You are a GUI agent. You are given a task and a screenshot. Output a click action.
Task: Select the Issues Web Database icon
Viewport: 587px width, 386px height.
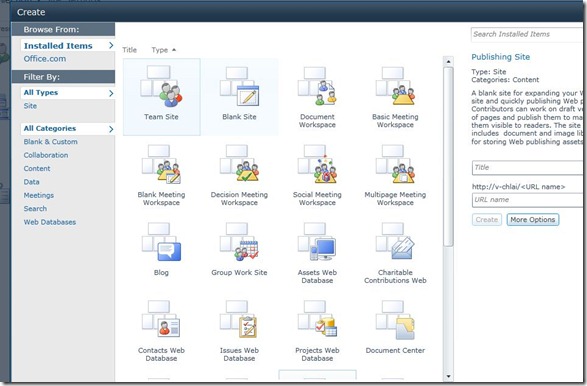(x=239, y=320)
